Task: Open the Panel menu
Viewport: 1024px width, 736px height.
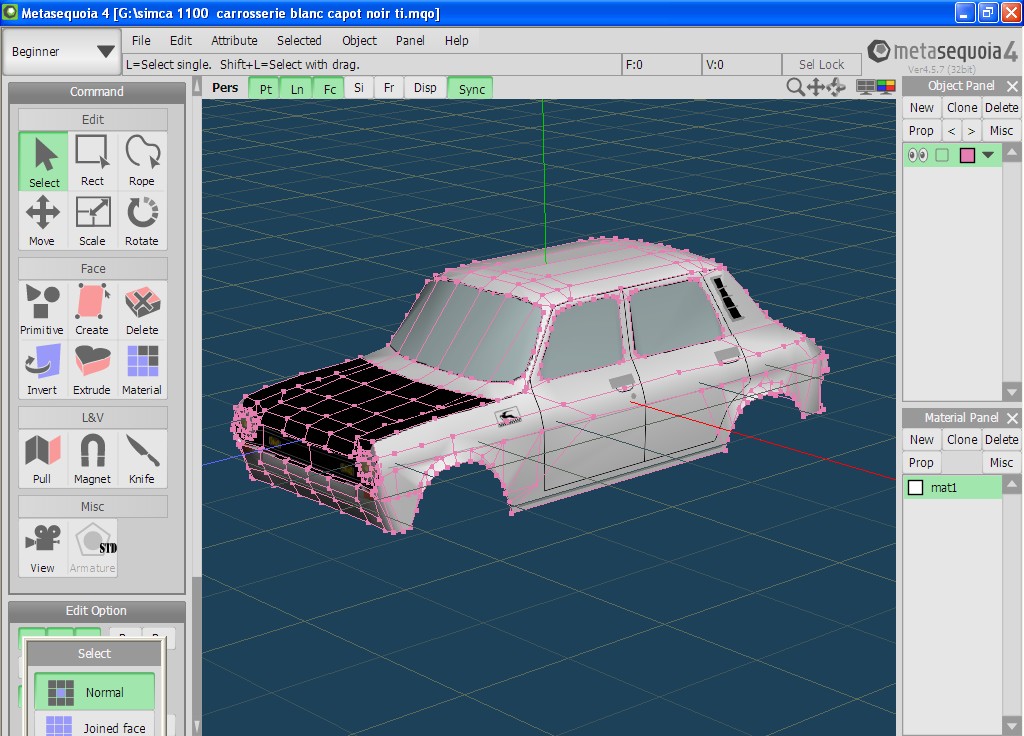Action: [410, 40]
